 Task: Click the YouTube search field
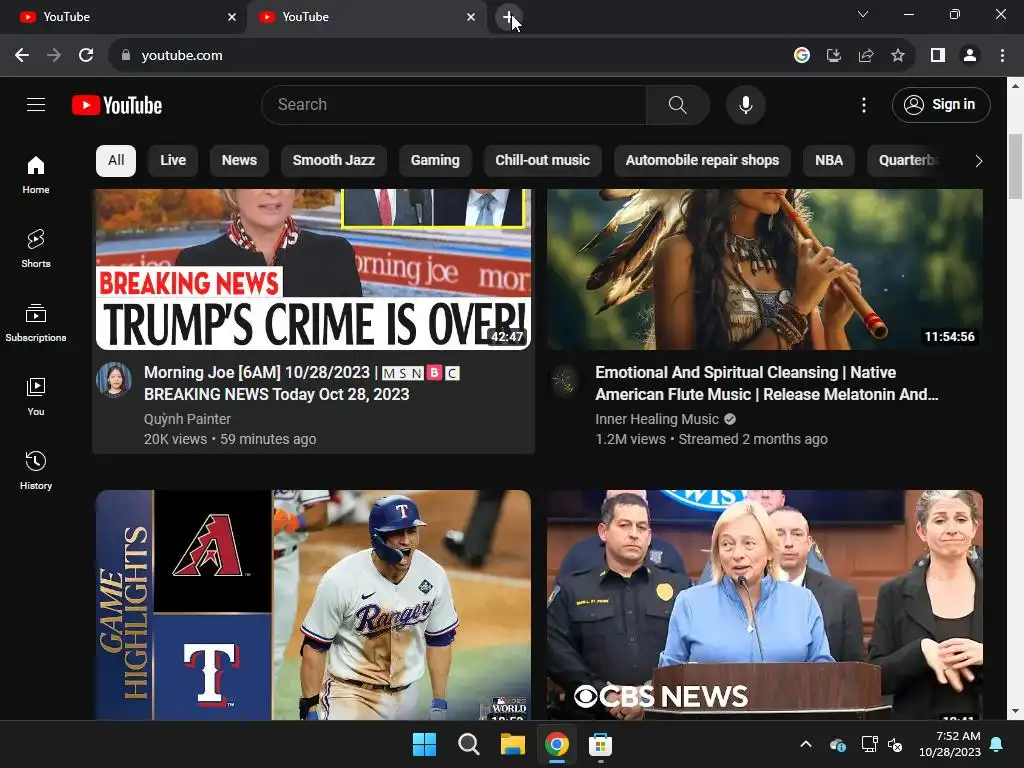pyautogui.click(x=454, y=104)
